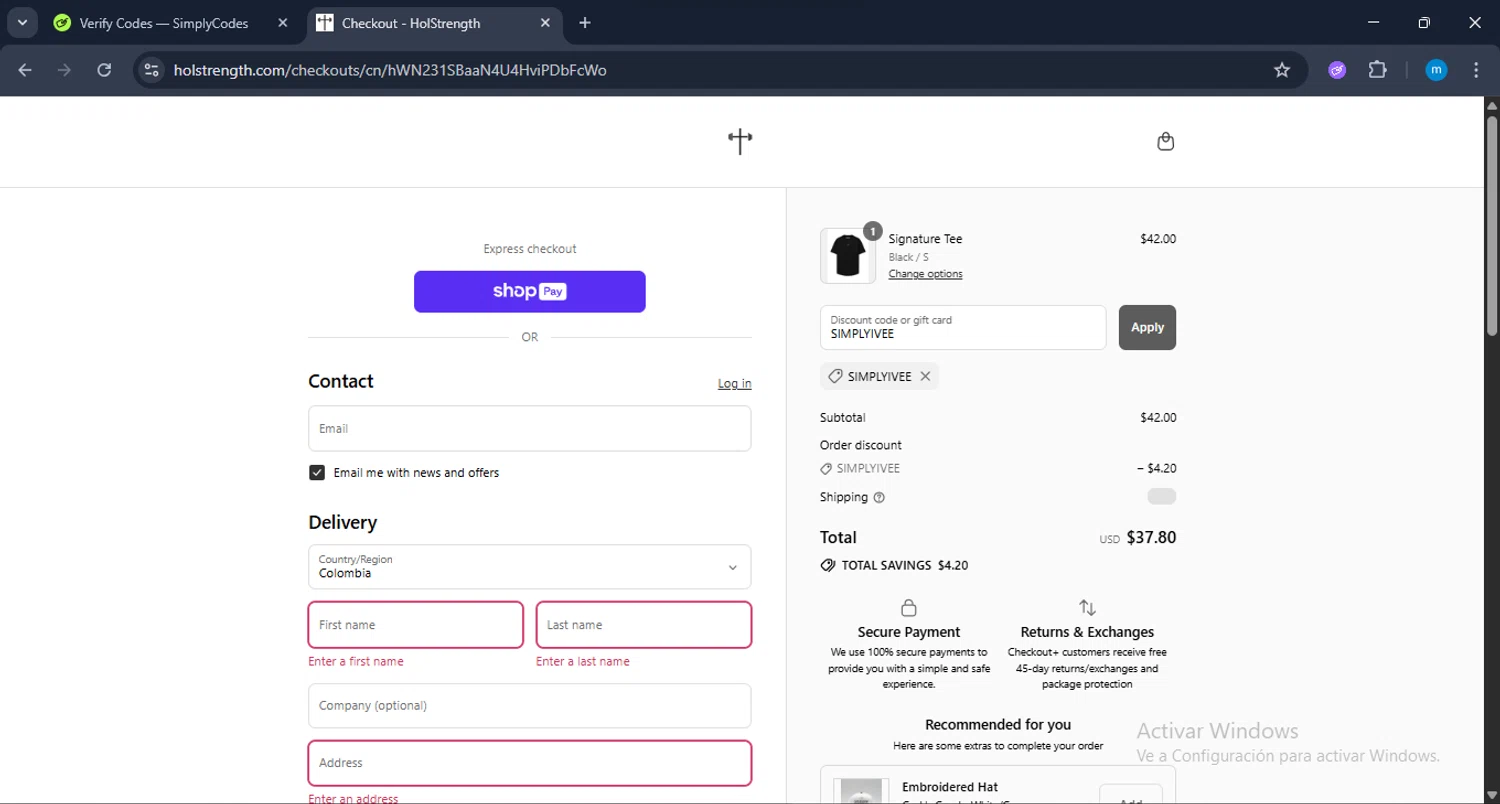Screen dimensions: 1500x804
Task: Open a new browser tab
Action: click(585, 23)
